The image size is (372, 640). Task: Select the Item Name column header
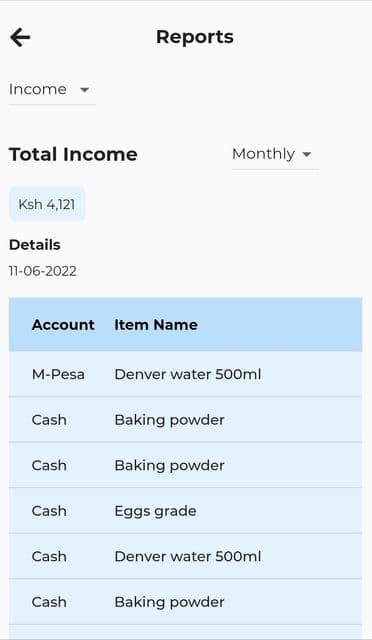[156, 325]
